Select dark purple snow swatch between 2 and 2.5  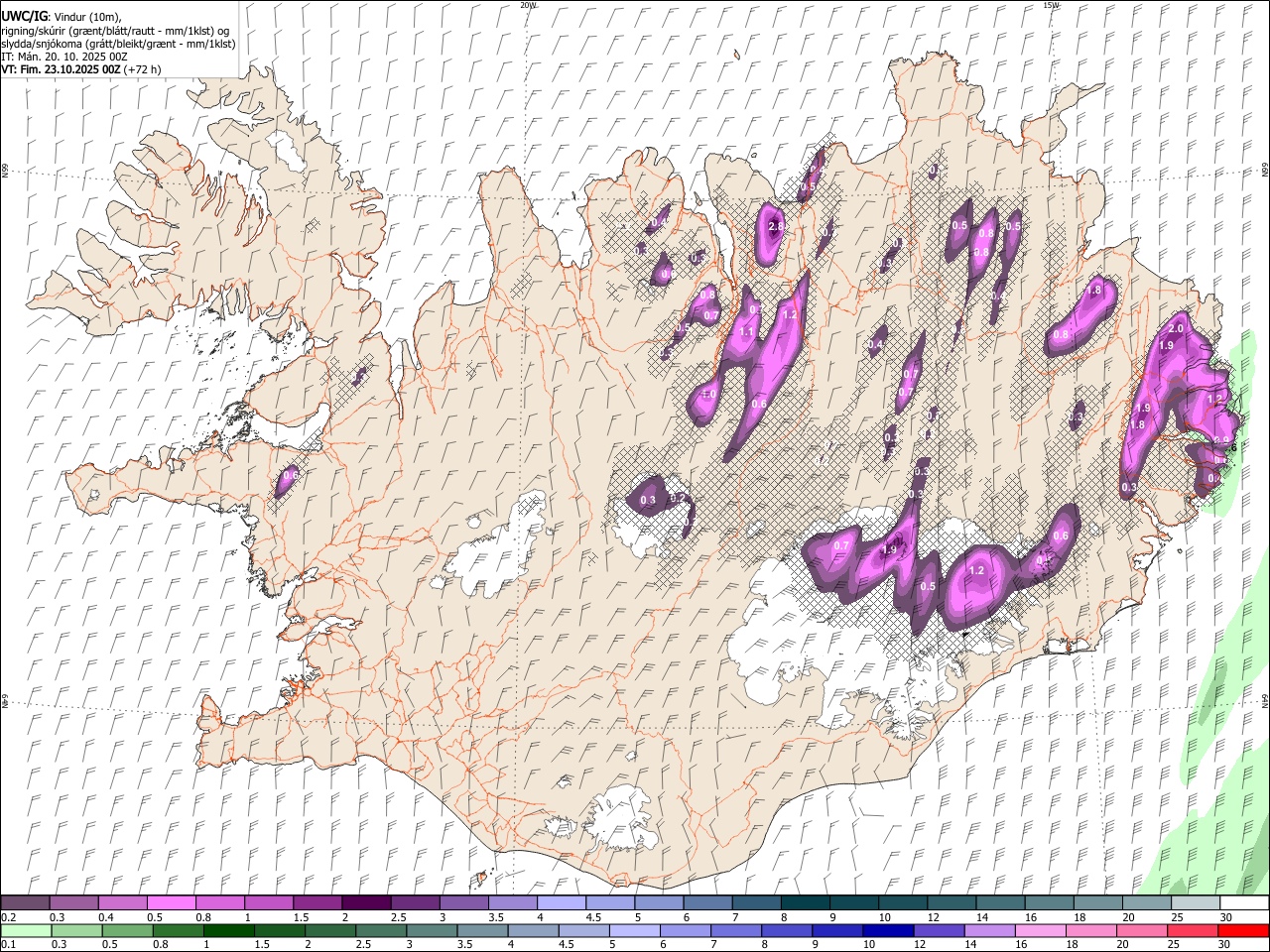pos(365,903)
